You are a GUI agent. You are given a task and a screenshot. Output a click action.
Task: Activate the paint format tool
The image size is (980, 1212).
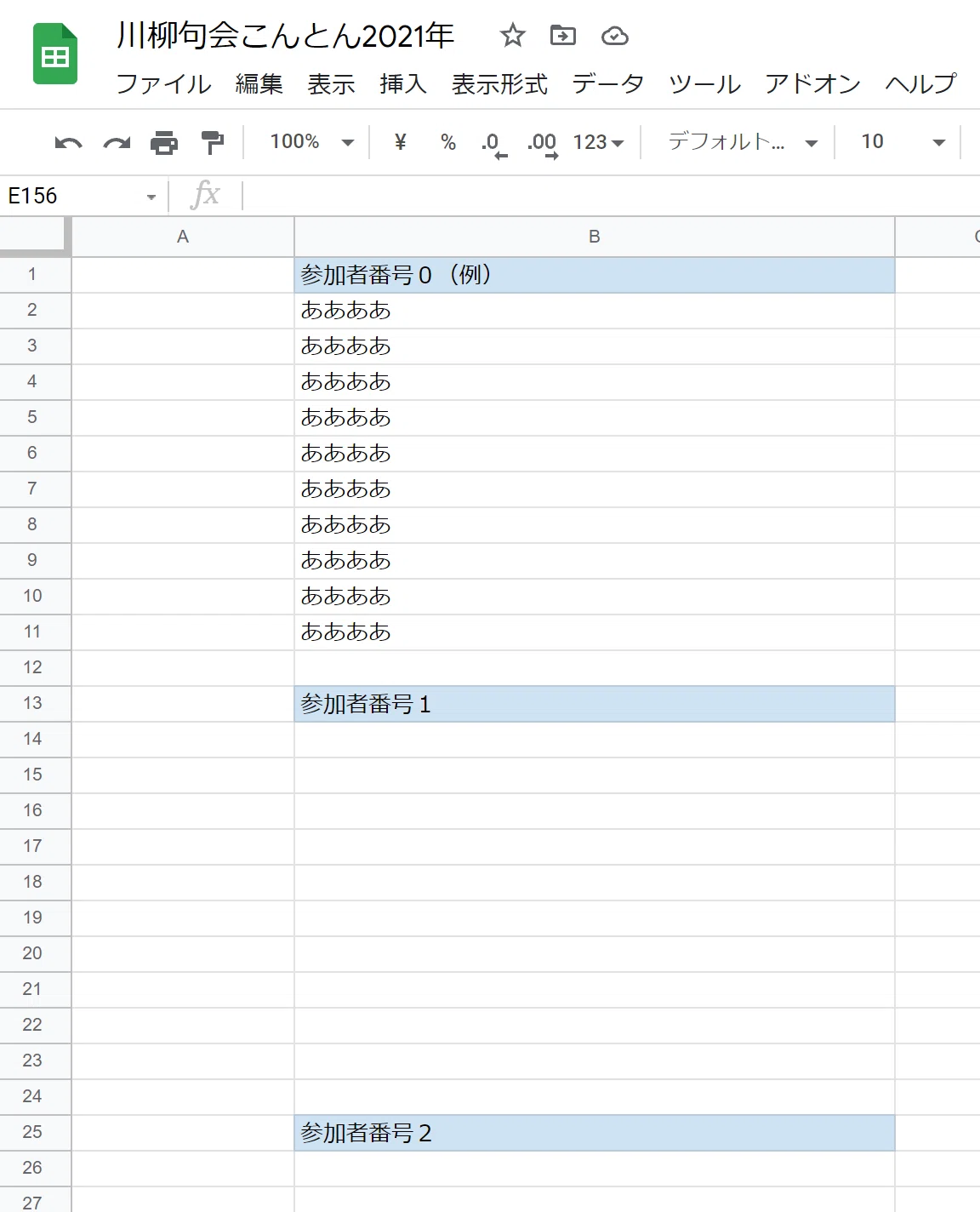pos(212,142)
